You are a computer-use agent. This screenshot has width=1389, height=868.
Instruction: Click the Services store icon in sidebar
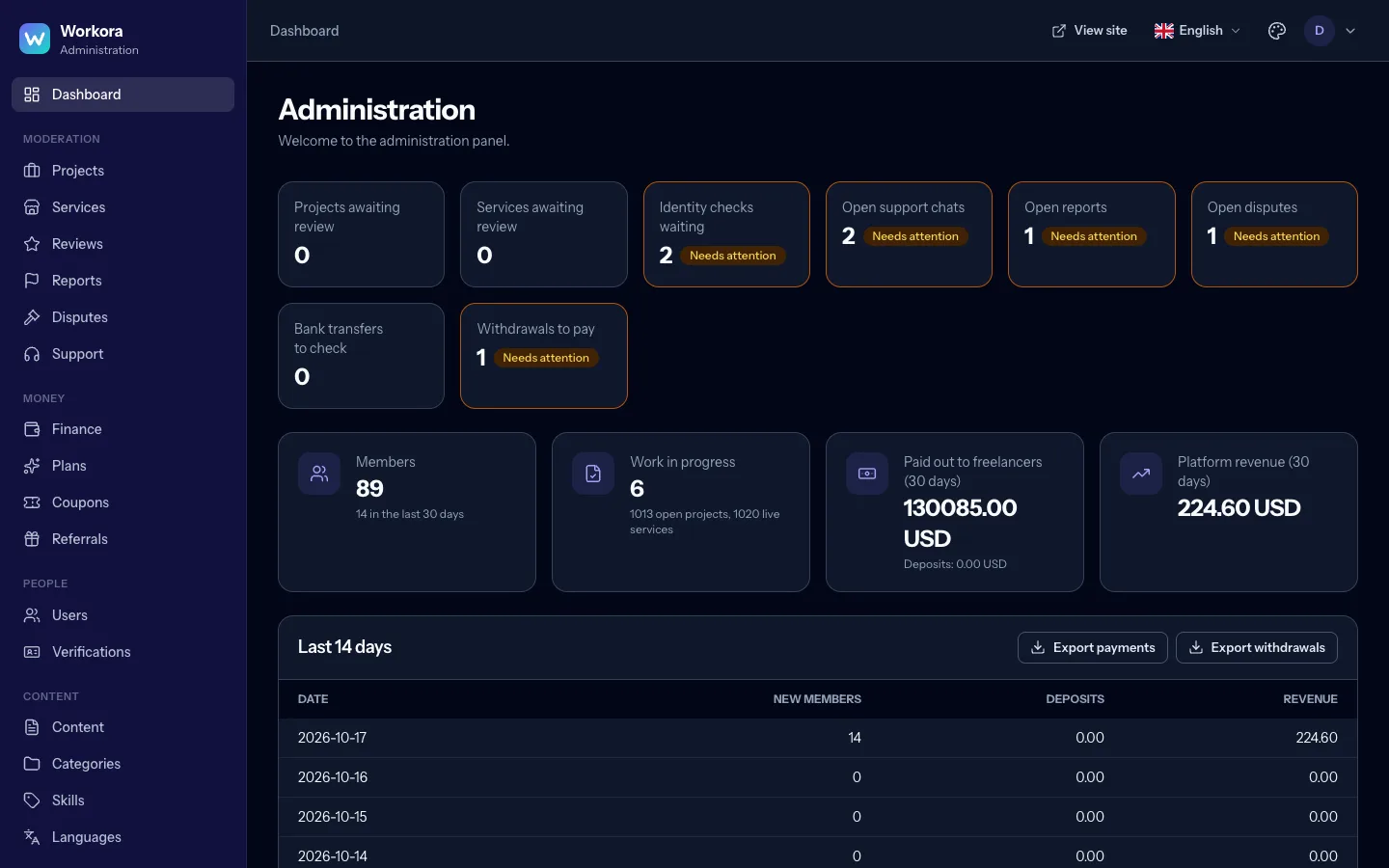(32, 207)
